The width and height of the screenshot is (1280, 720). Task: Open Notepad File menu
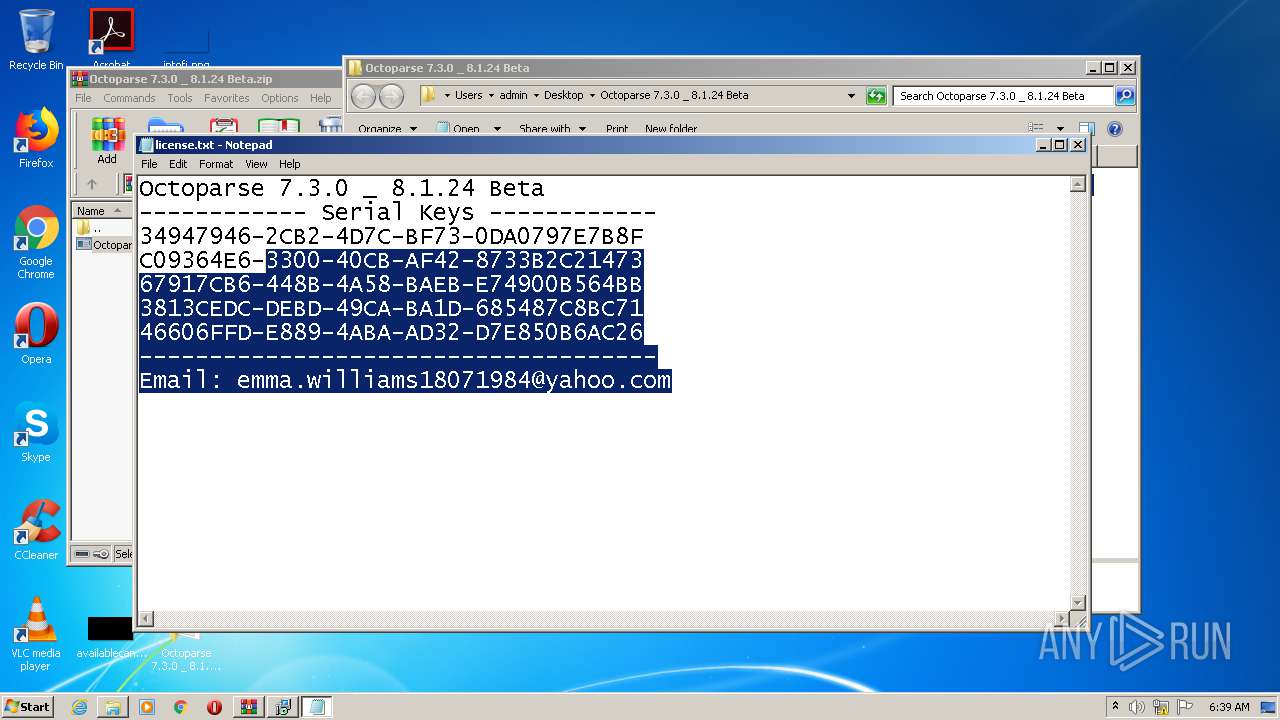(149, 164)
